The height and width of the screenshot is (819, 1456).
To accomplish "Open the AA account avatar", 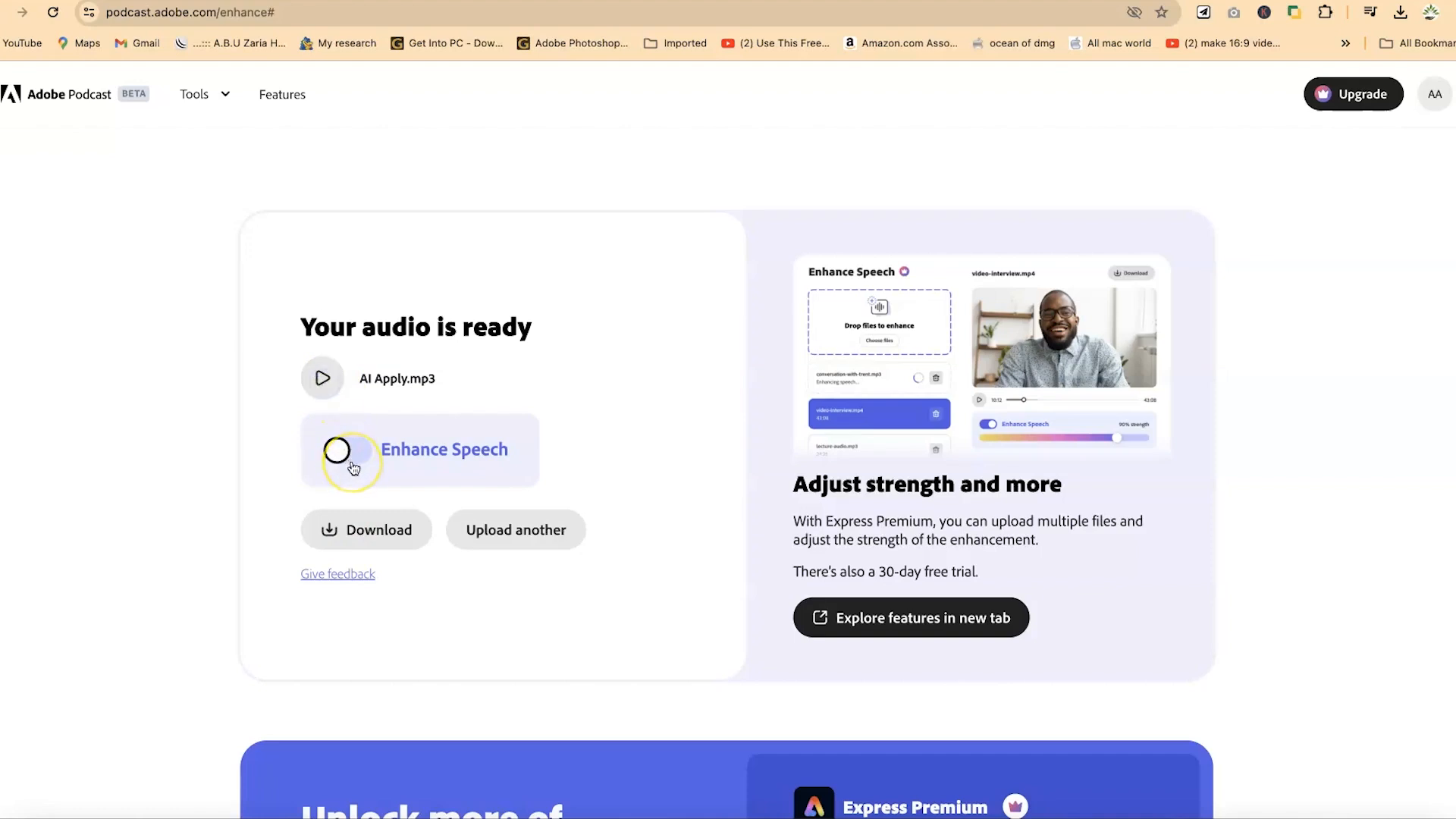I will pos(1435,94).
